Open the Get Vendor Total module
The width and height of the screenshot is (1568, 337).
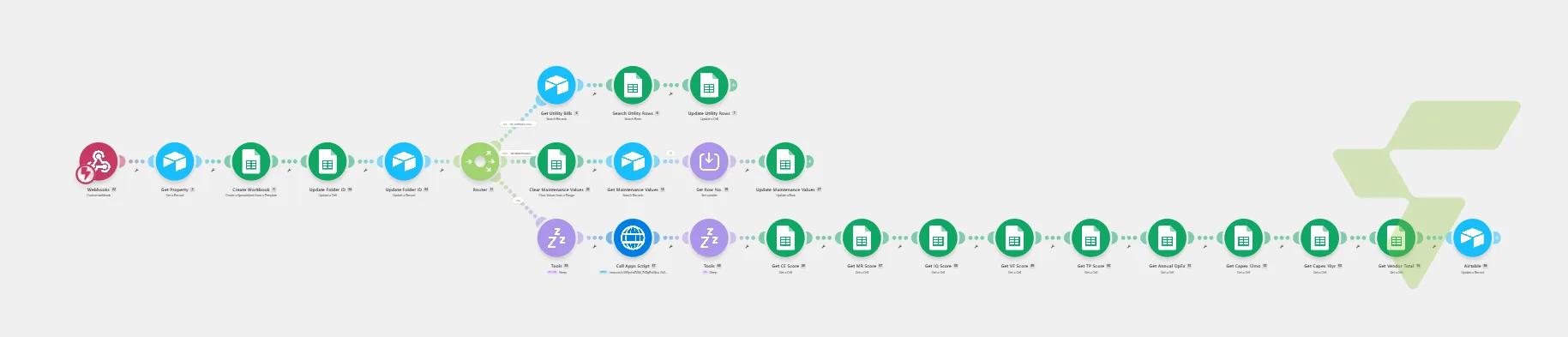(x=1396, y=238)
